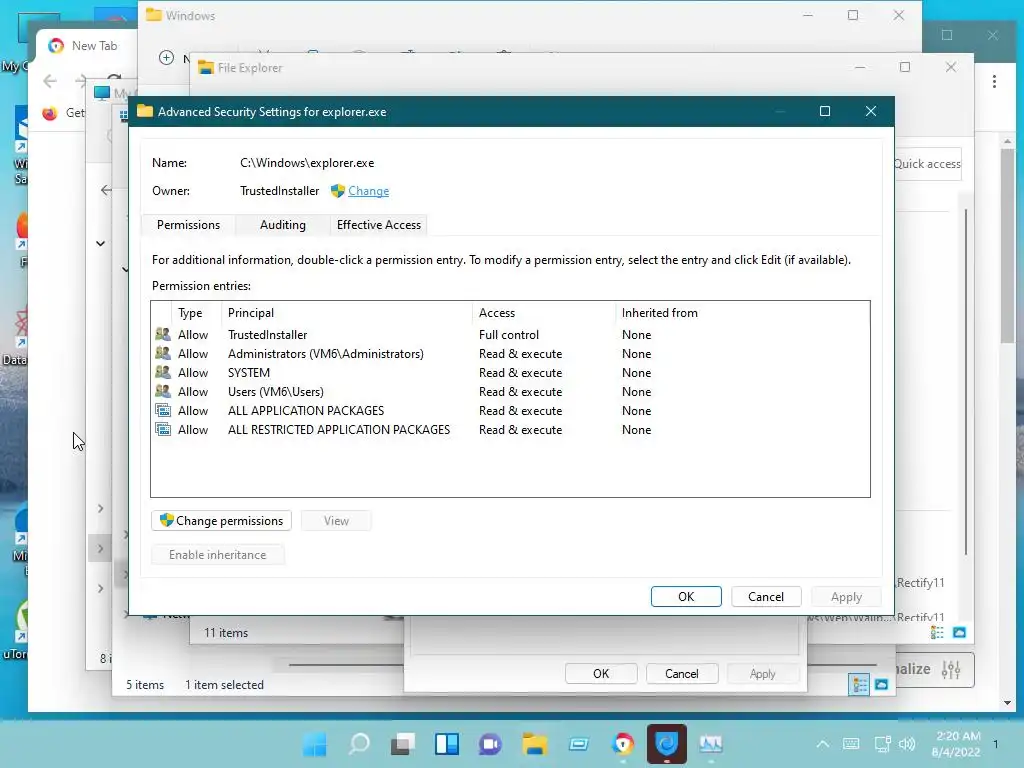Open volume tray icon
The height and width of the screenshot is (768, 1024).
pos(906,744)
